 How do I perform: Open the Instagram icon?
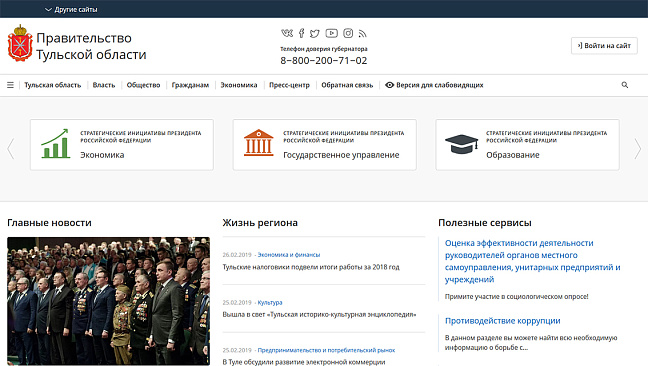click(348, 33)
